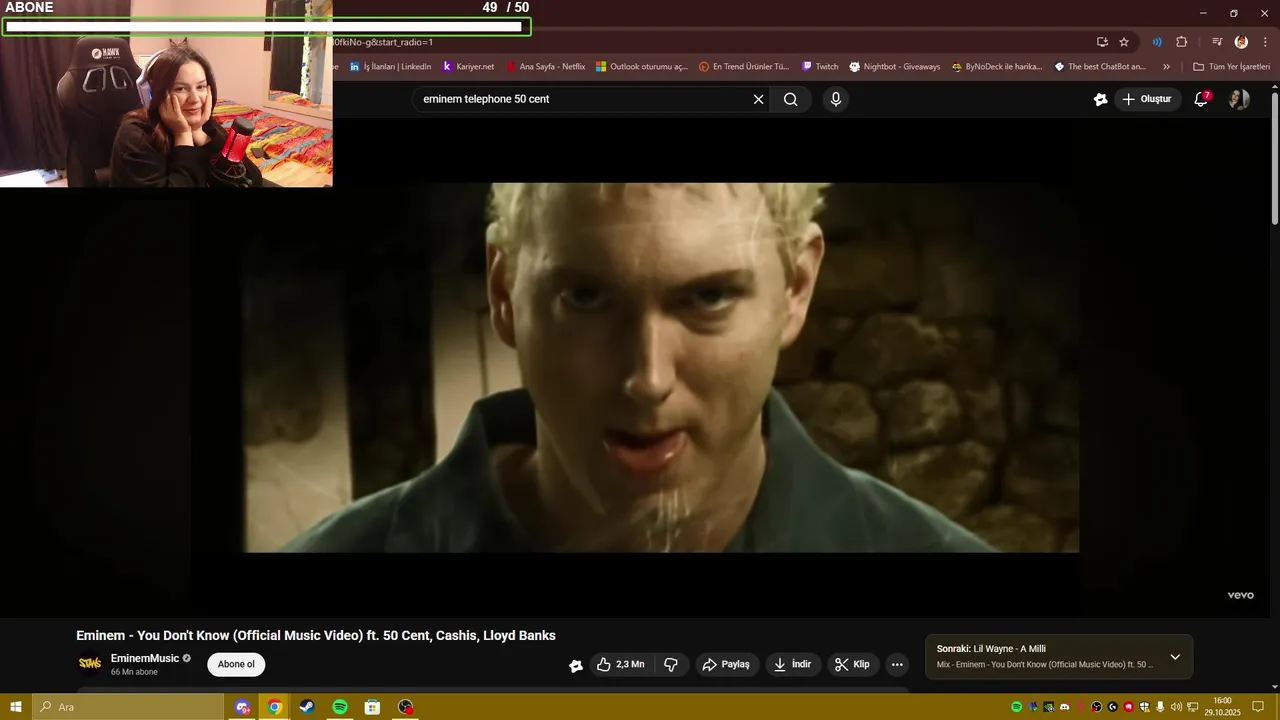Click the Oluştur create button
Viewport: 1280px width, 720px height.
point(1146,99)
